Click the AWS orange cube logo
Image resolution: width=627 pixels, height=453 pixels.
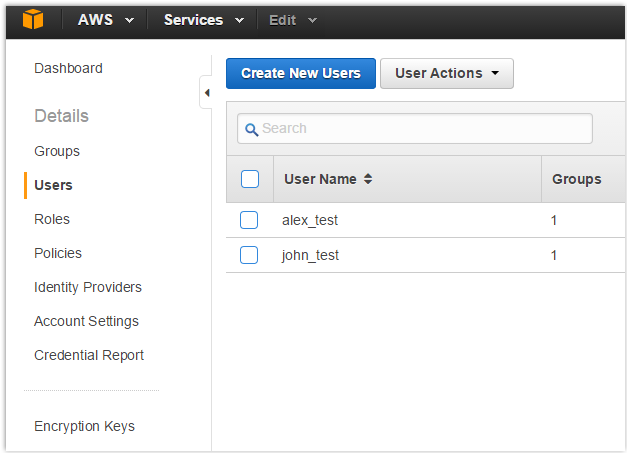[34, 20]
